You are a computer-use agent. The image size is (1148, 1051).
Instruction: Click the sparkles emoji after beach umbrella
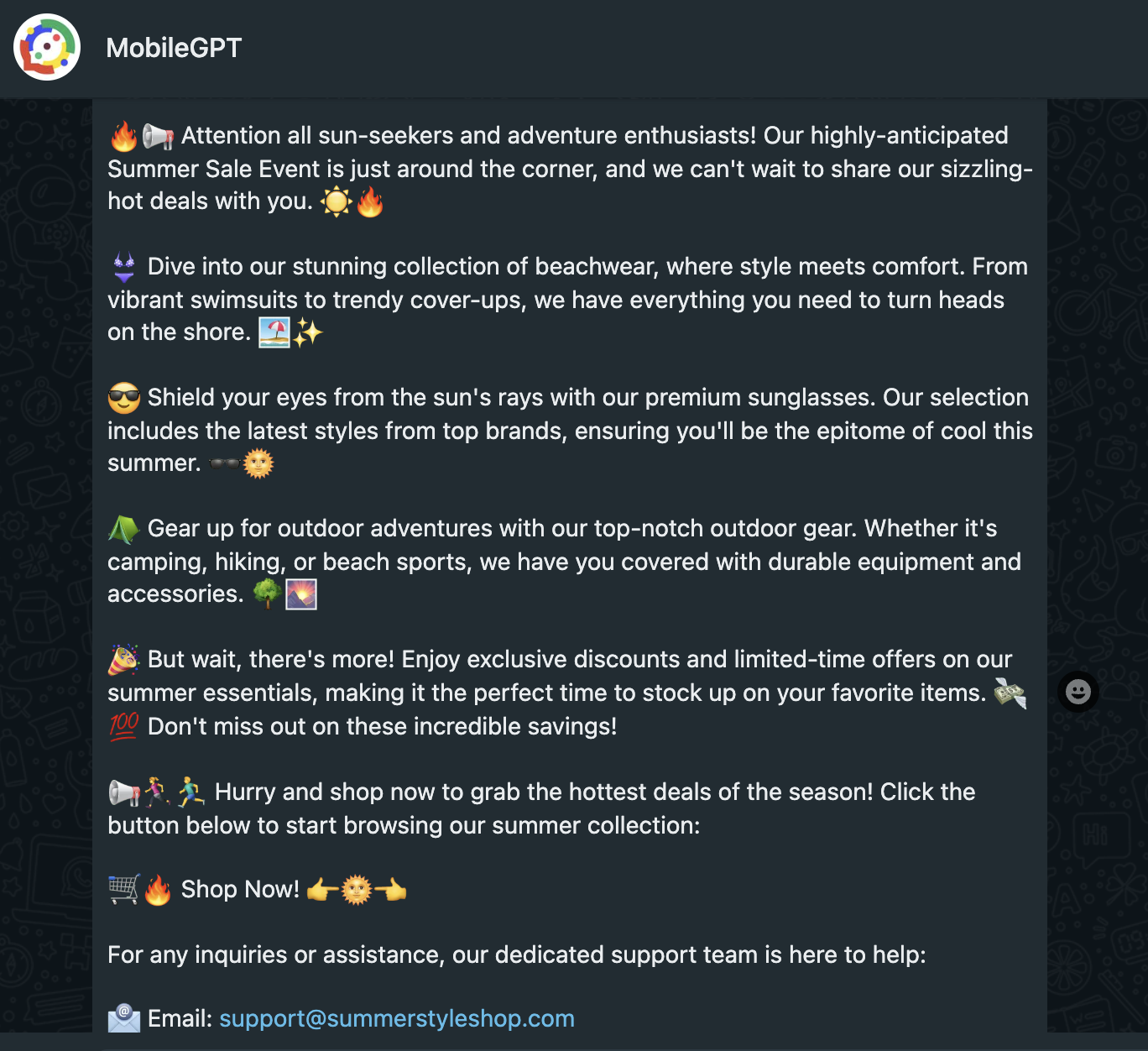click(x=307, y=332)
